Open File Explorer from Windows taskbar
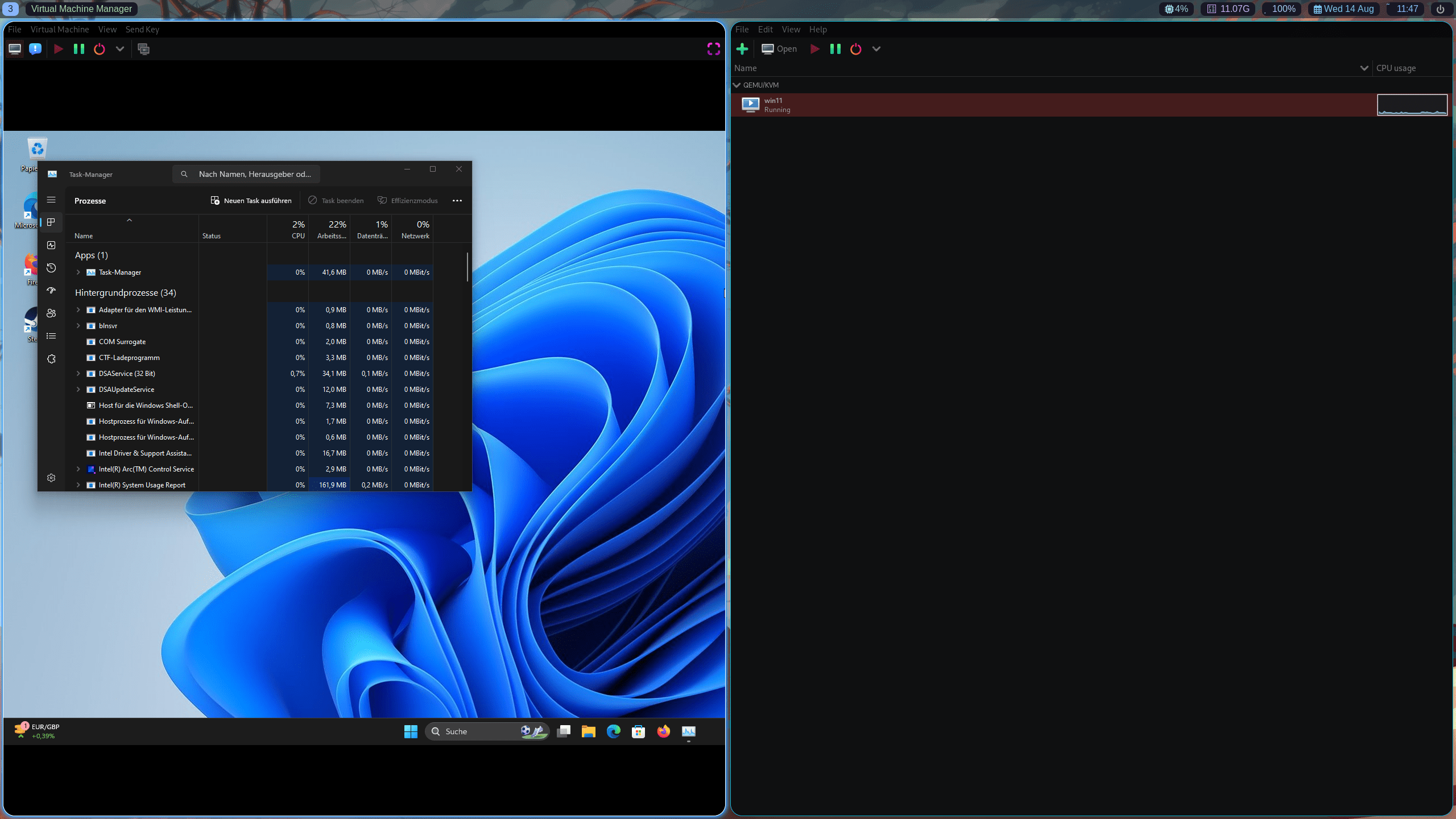The height and width of the screenshot is (819, 1456). tap(589, 731)
